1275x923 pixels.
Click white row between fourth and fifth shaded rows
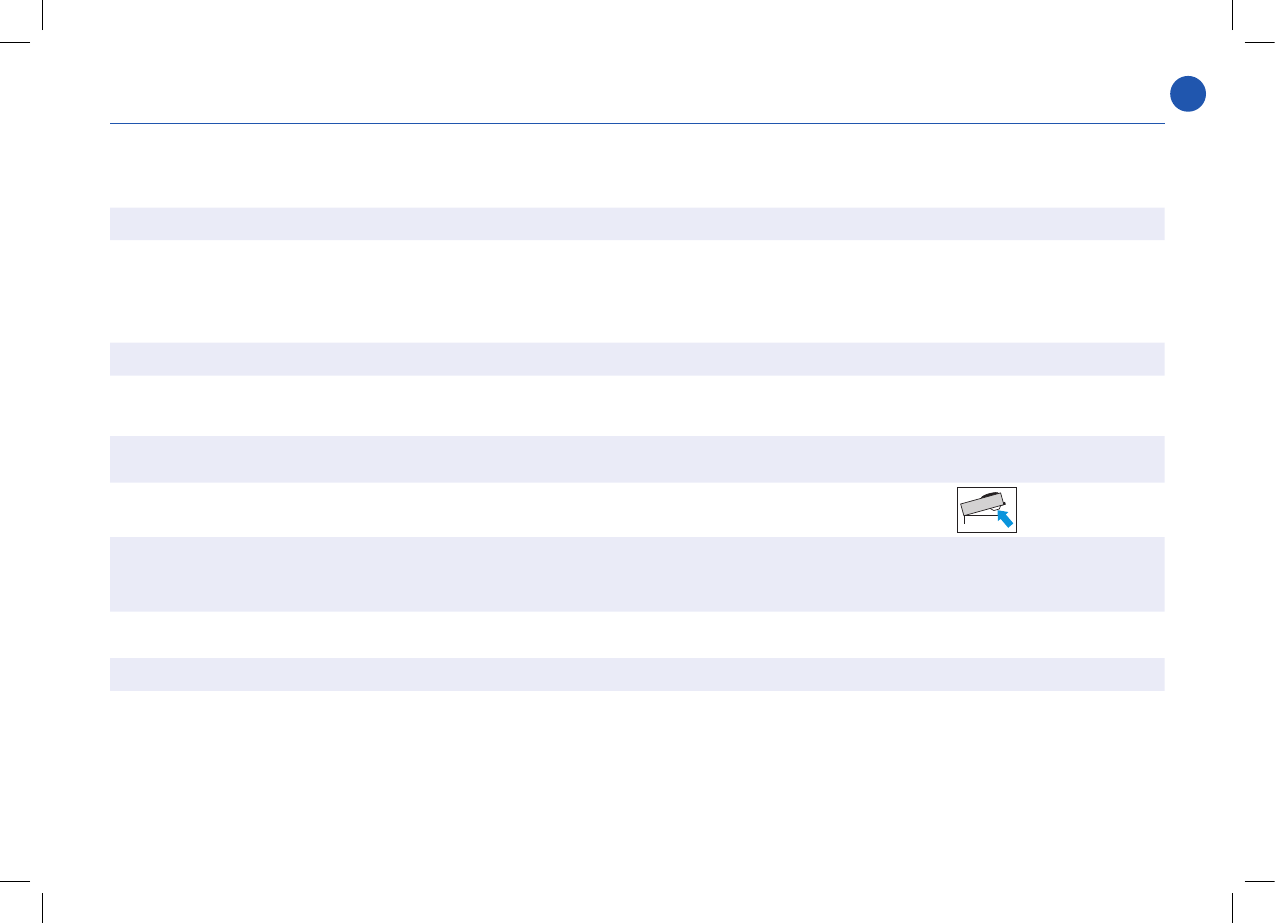pos(636,634)
